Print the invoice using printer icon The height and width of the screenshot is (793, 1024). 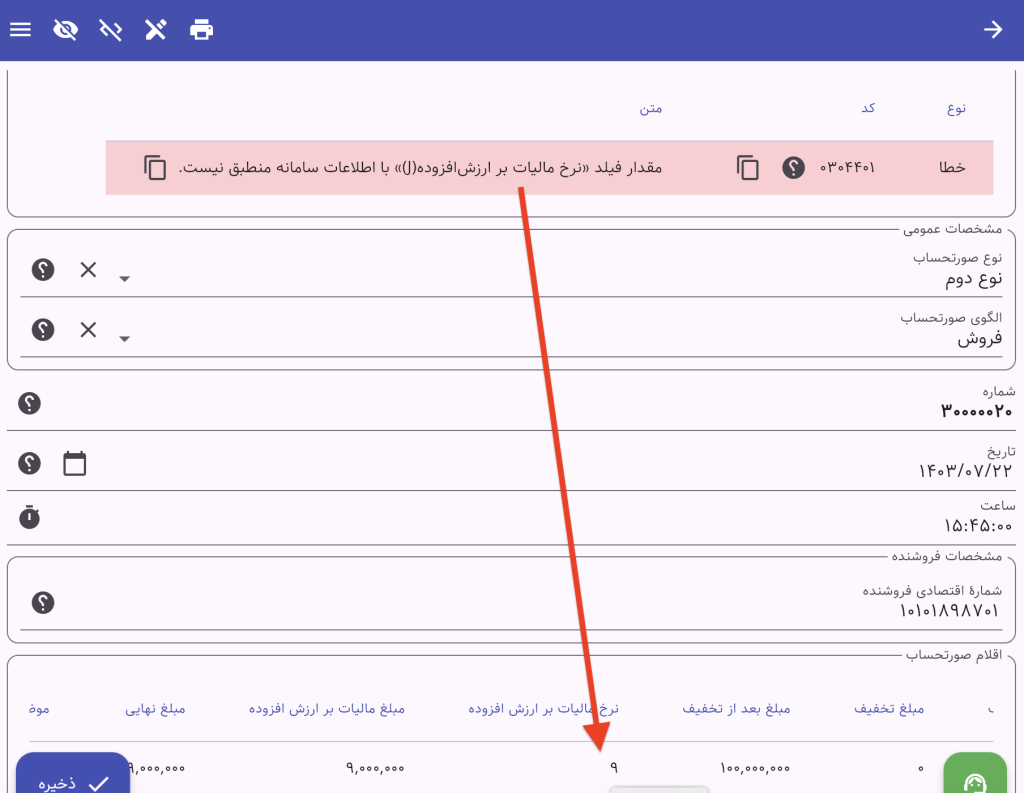[x=201, y=30]
